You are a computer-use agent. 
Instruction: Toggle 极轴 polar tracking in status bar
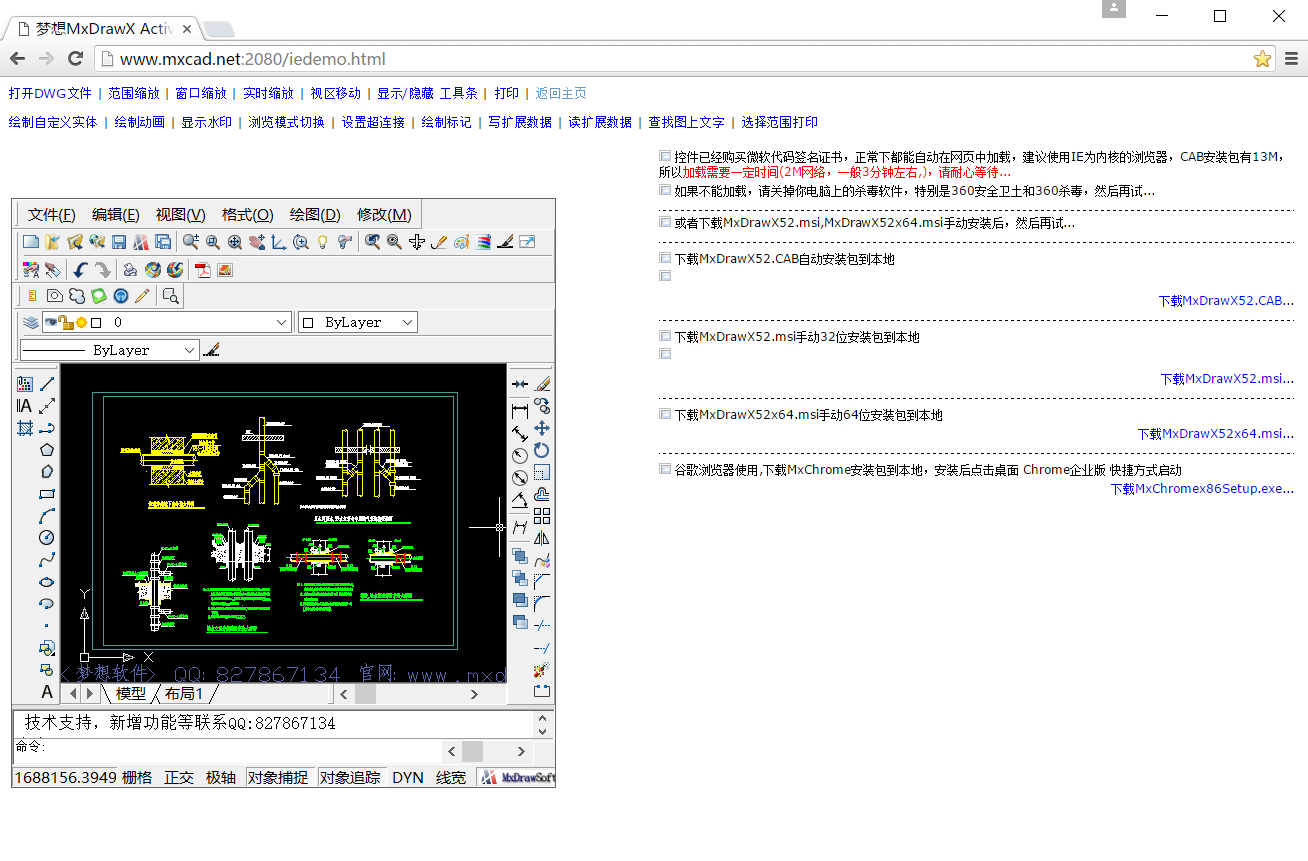point(221,778)
